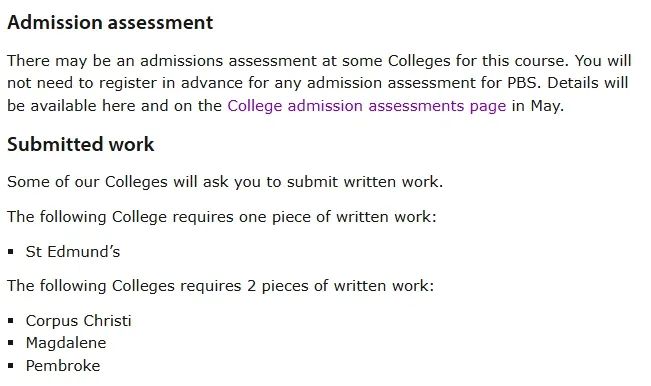This screenshot has width=651, height=386.
Task: Click the bullet beside St Edmund's
Action: 11,252
